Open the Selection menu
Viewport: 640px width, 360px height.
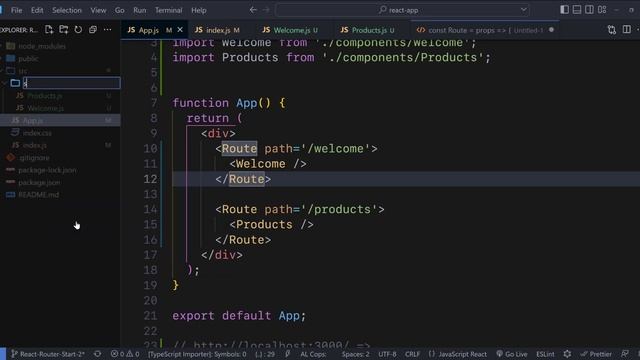(67, 10)
